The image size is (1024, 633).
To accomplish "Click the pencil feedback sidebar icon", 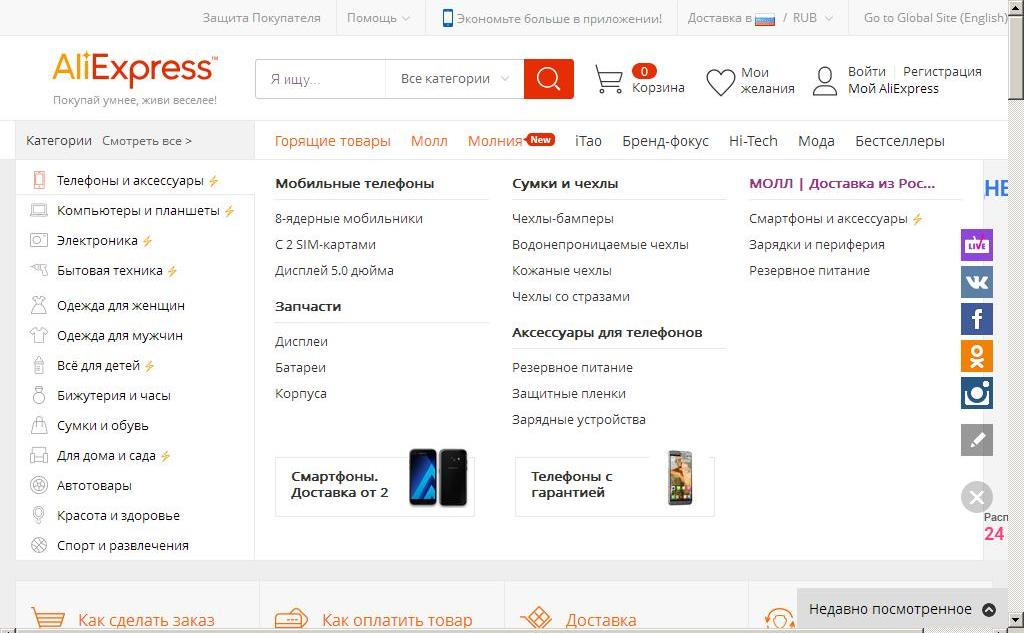I will tap(976, 440).
